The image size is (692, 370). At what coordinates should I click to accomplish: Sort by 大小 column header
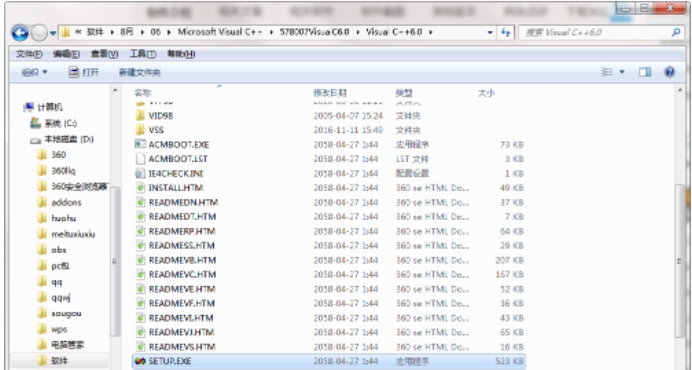[x=486, y=93]
